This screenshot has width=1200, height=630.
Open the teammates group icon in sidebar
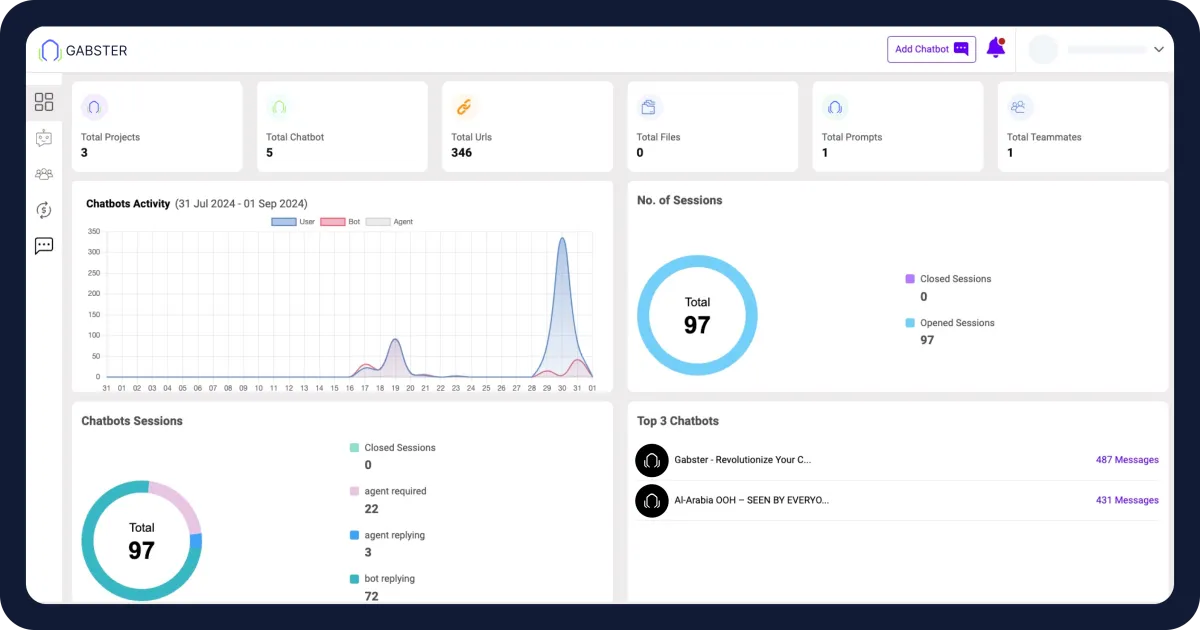point(44,174)
